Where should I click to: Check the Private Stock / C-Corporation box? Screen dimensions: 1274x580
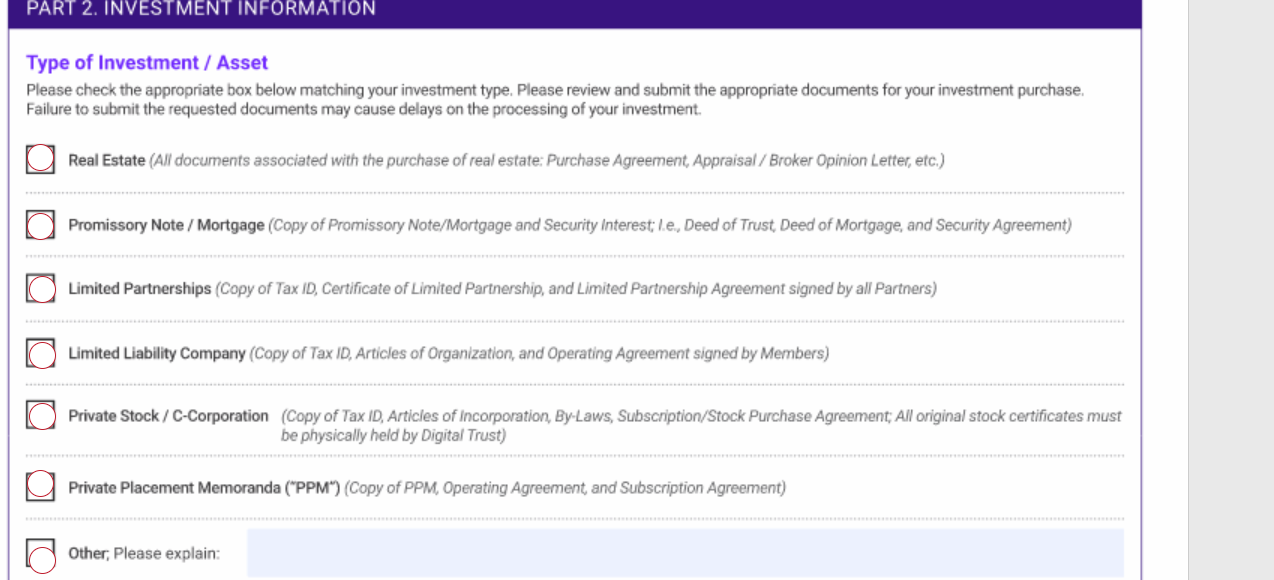tap(40, 415)
